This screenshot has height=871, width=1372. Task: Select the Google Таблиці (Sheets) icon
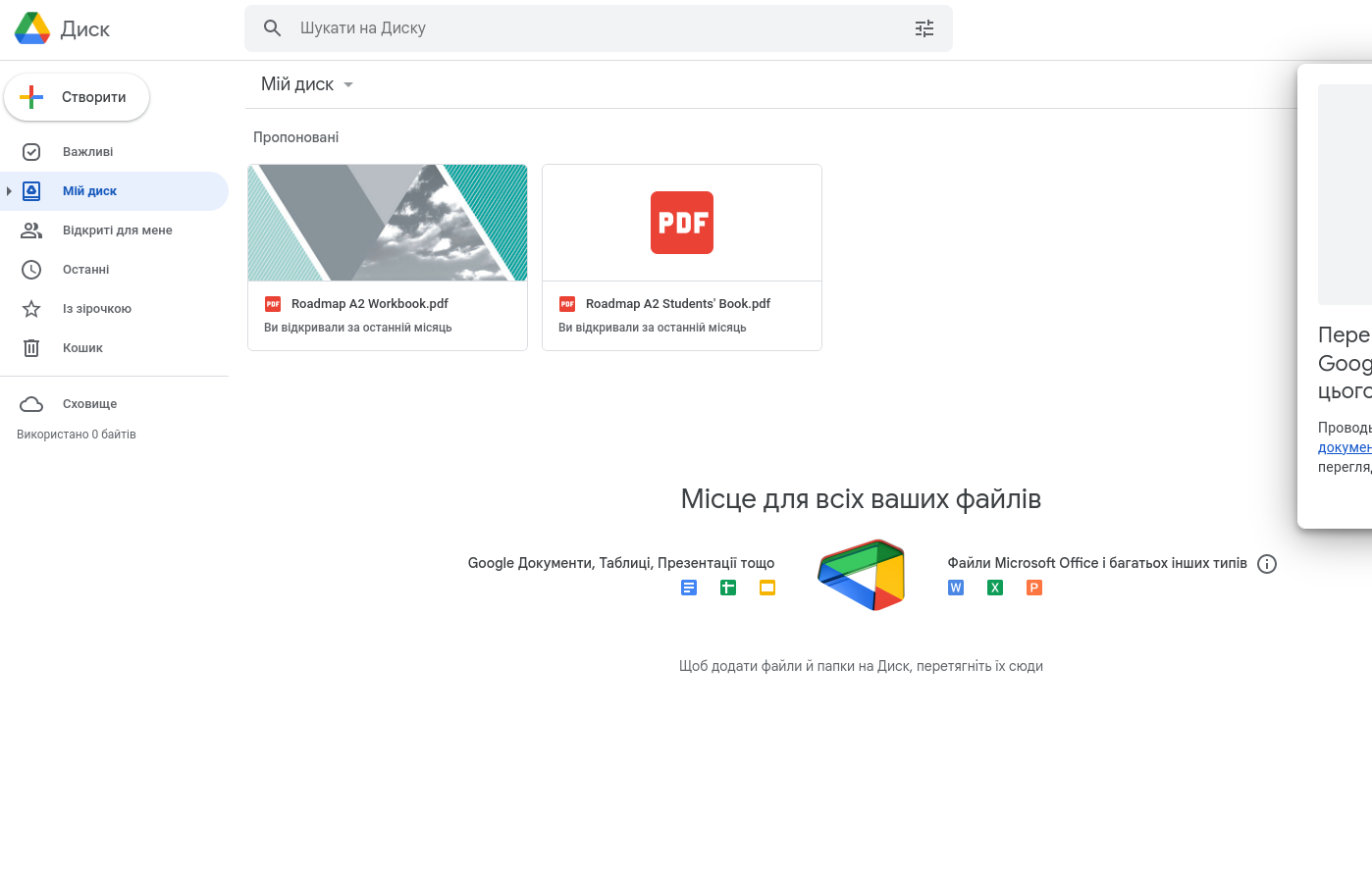pyautogui.click(x=727, y=587)
